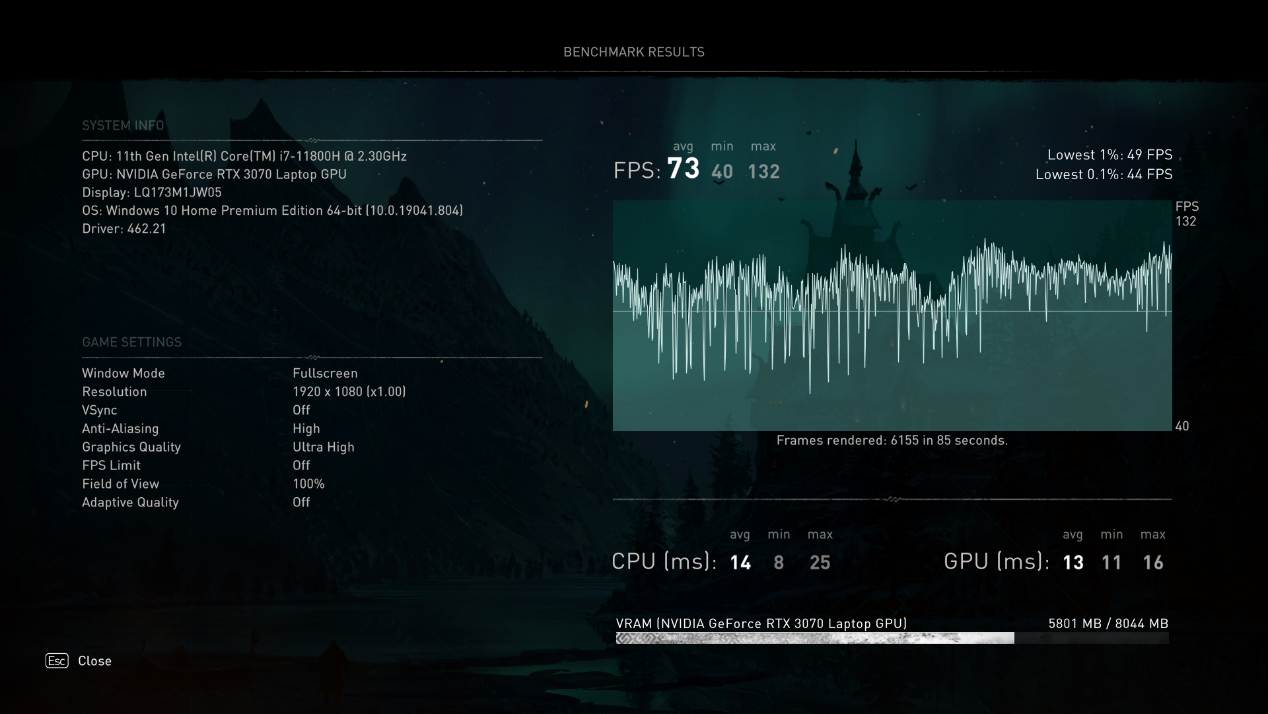Click the CPU min value 8
This screenshot has height=714, width=1268.
779,563
